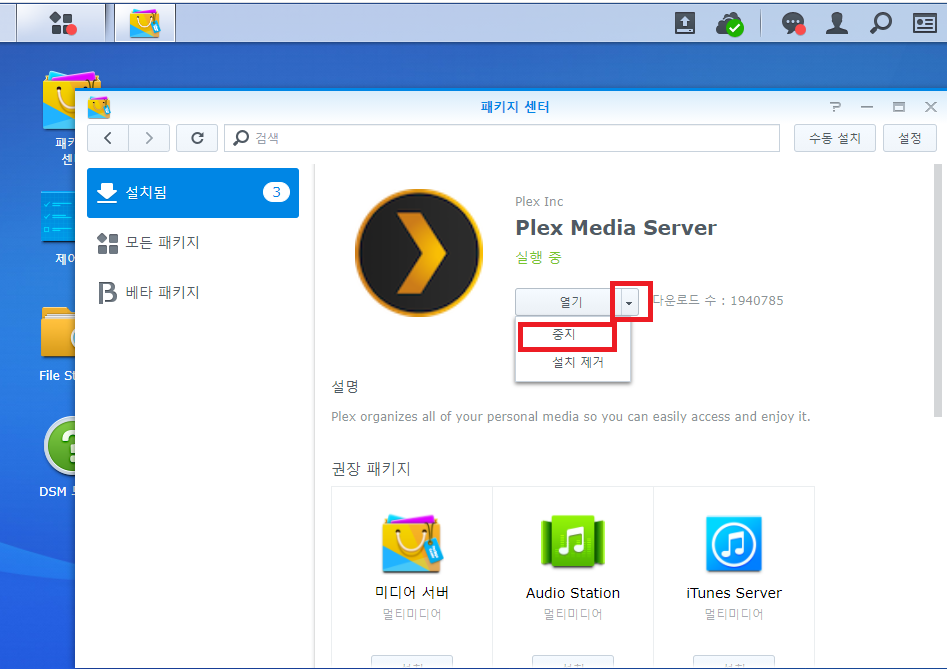
Task: Click Package Center title bar icon
Action: point(99,107)
